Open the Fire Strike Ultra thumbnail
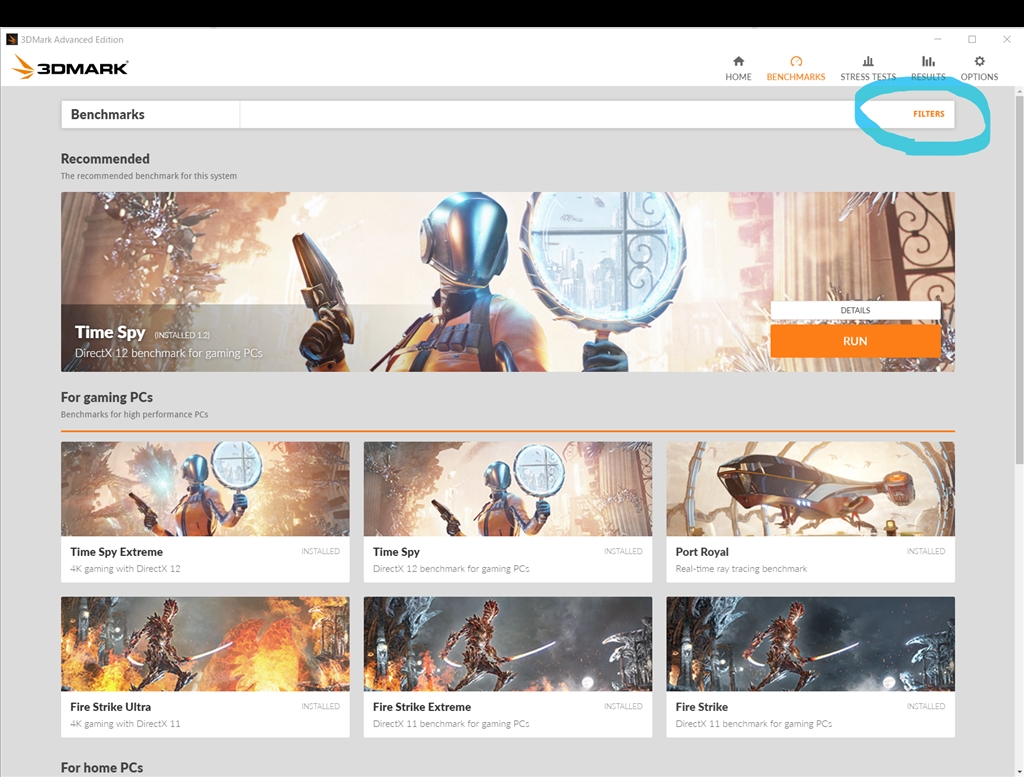Screen dimensions: 1024x777 coord(205,644)
